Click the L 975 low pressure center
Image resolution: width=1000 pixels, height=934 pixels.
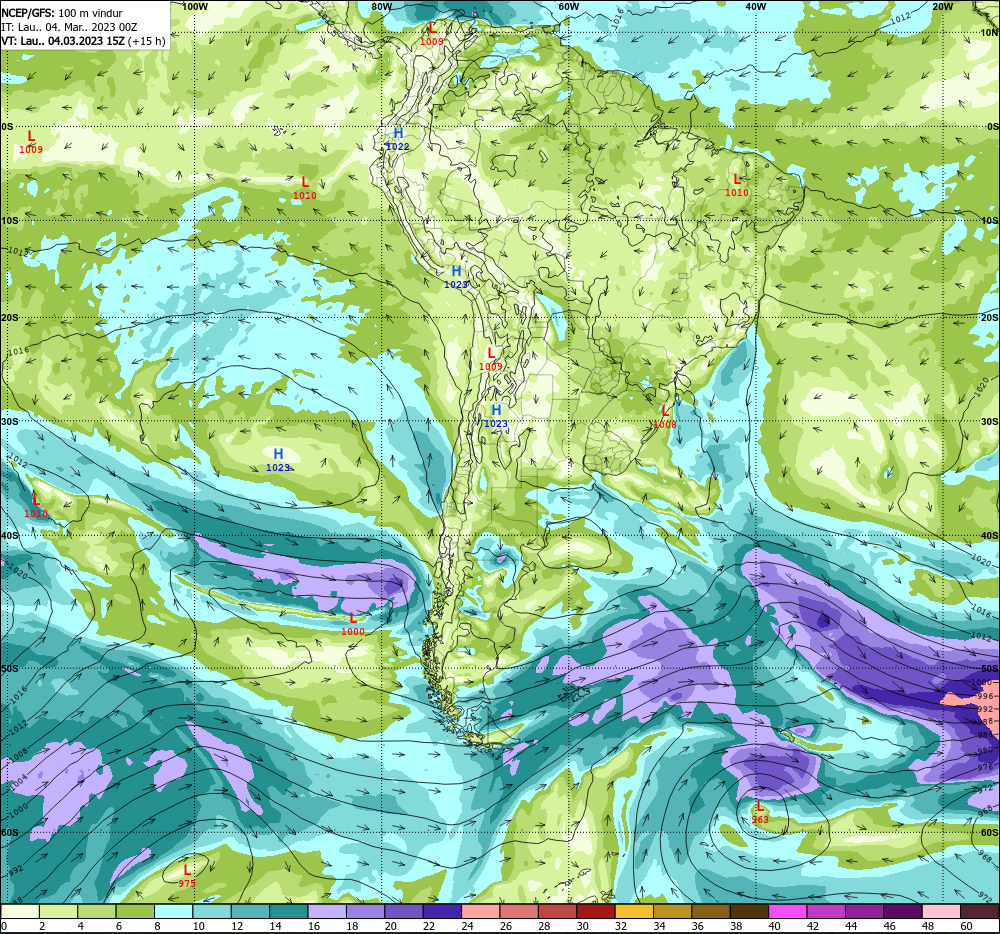[187, 876]
